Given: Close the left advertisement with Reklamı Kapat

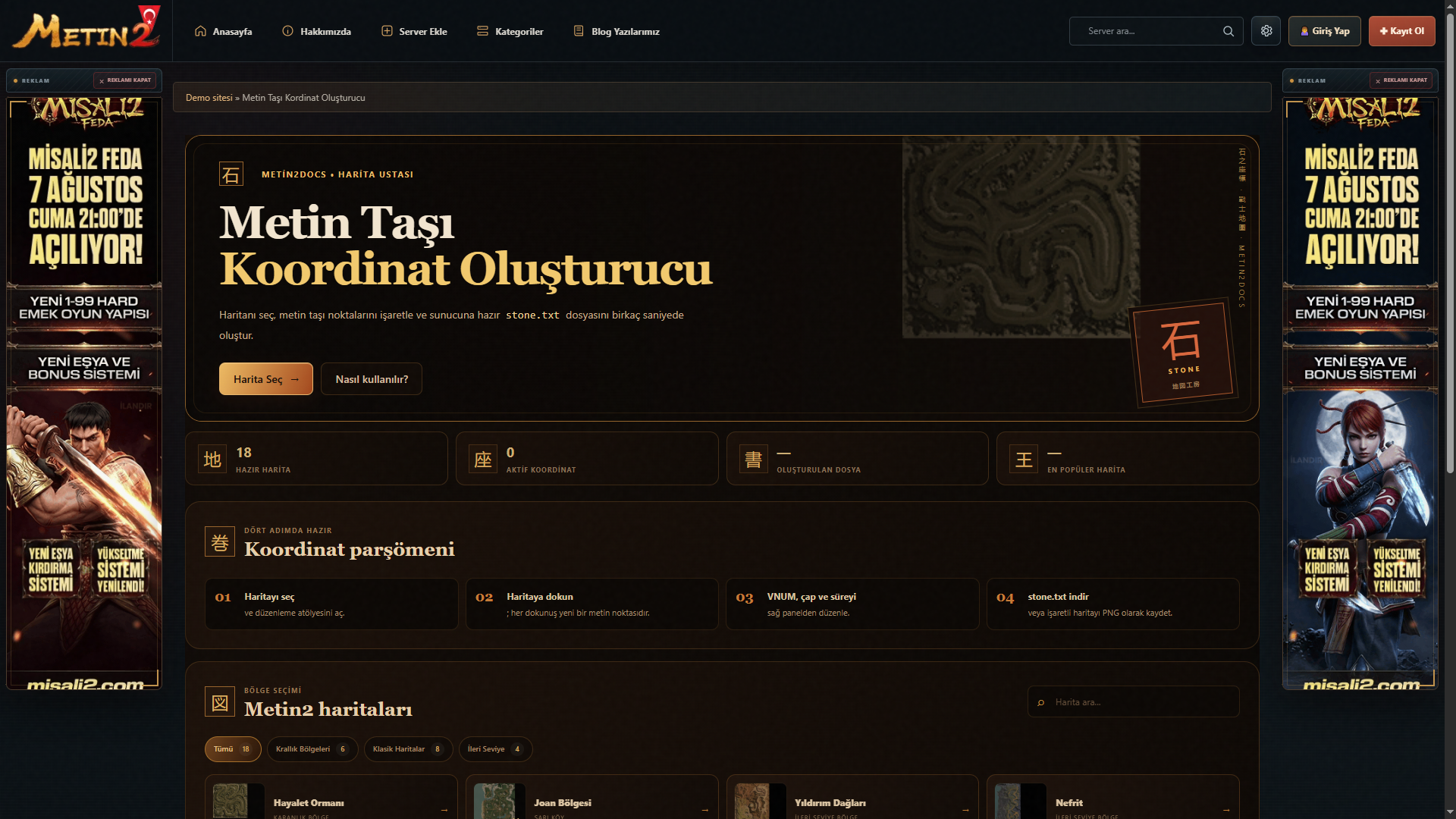Looking at the screenshot, I should [x=125, y=80].
